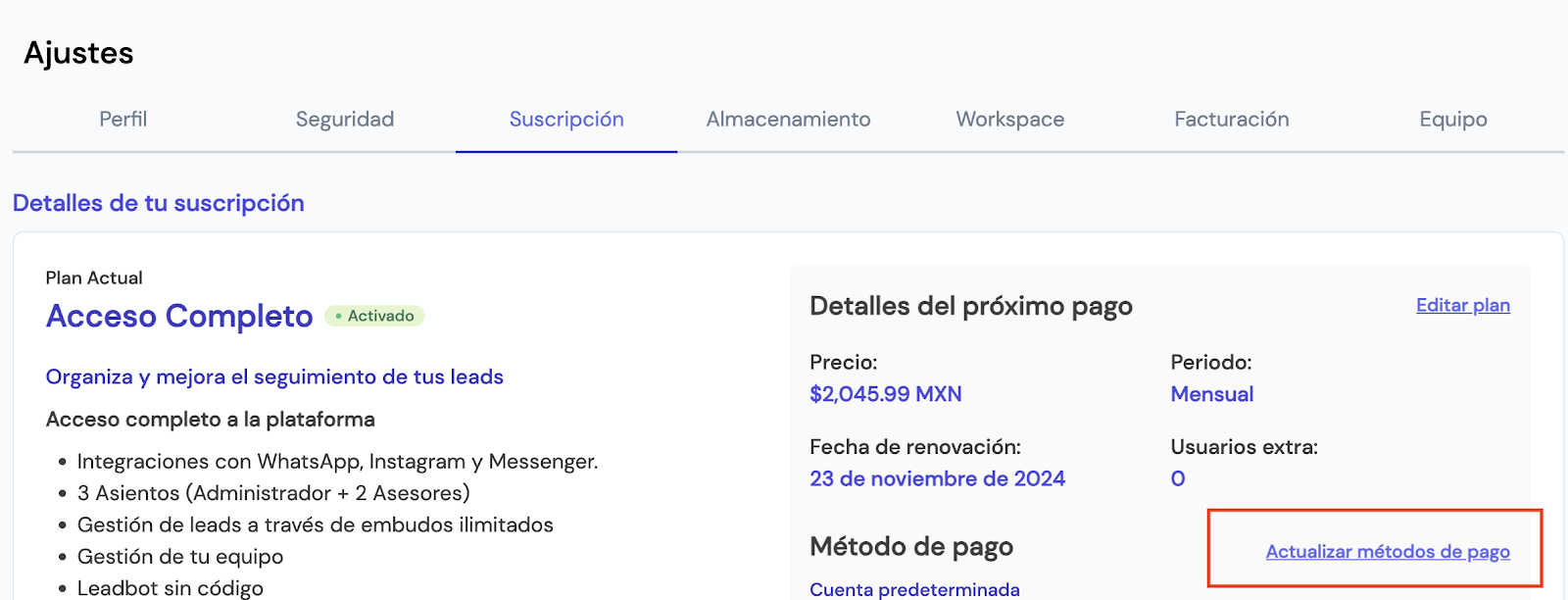Click the Editar plan link
The height and width of the screenshot is (600, 1568).
tap(1462, 305)
